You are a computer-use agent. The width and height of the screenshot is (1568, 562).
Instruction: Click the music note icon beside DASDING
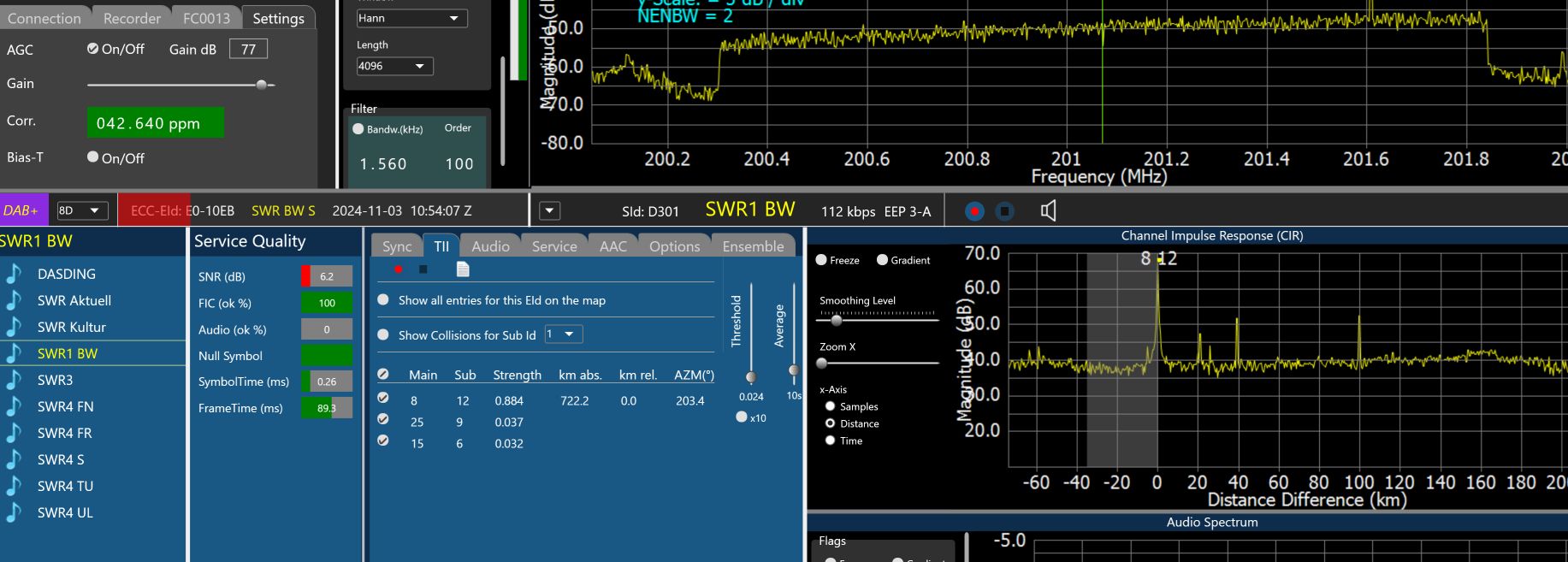14,274
